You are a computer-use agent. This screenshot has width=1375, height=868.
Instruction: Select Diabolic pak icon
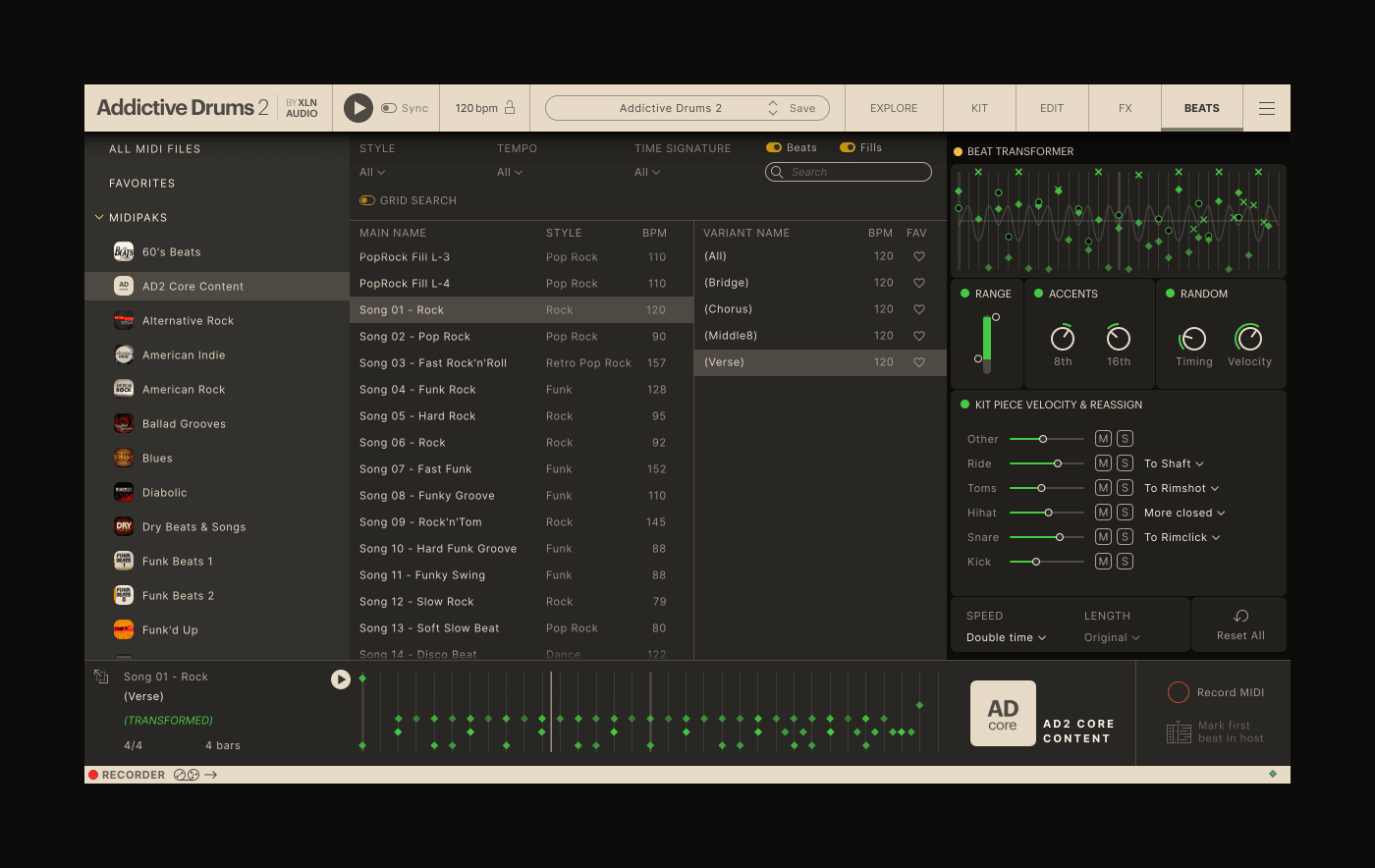click(124, 492)
